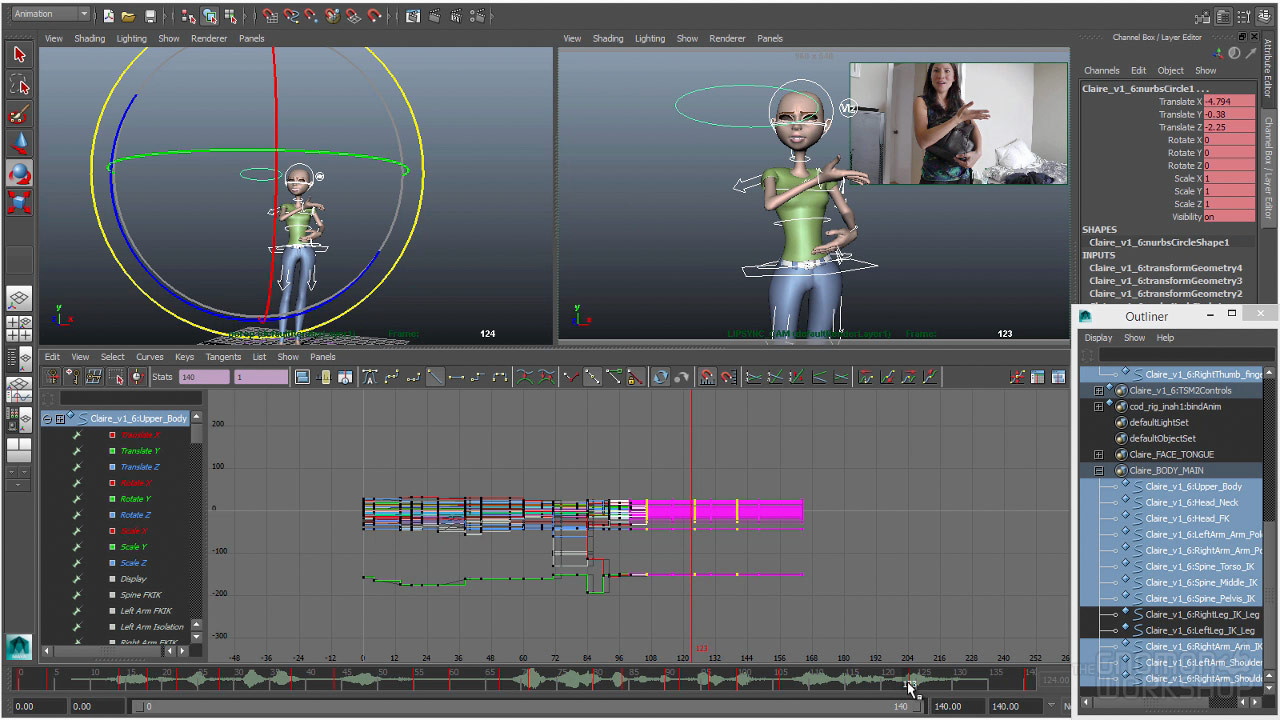Open the Tangents menu in the Graph Editor

point(223,357)
